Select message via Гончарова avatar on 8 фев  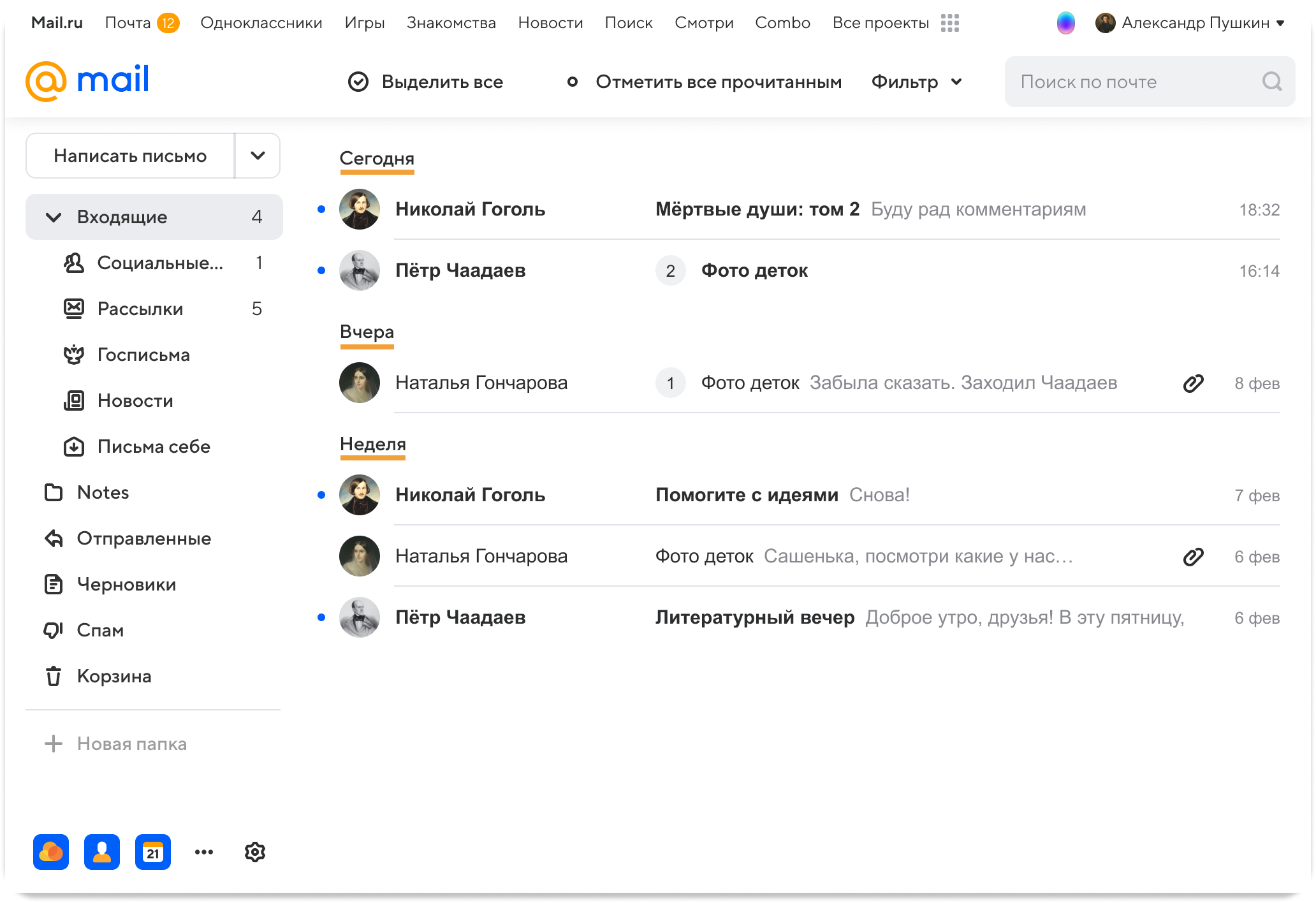pyautogui.click(x=360, y=383)
